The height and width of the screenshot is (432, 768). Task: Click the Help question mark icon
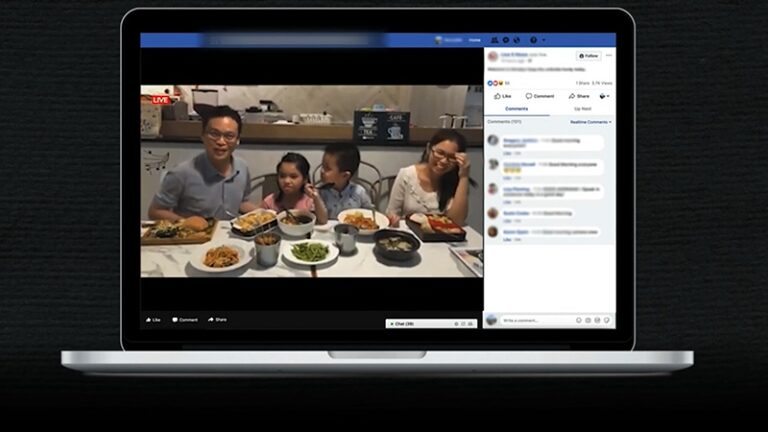click(x=533, y=40)
